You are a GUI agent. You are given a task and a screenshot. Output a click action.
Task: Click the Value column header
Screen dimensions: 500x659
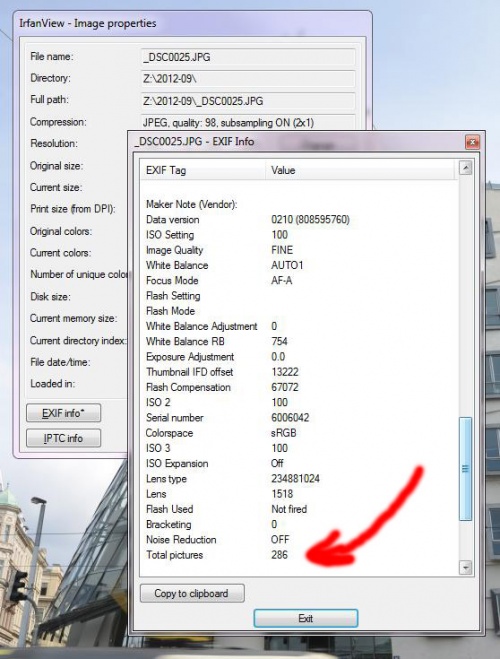(x=361, y=170)
